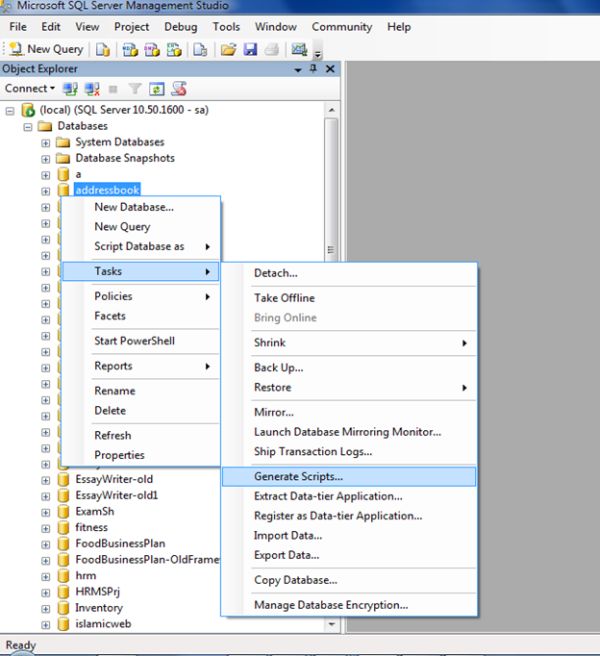Expand the Inventory database node
Viewport: 600px width, 656px height.
46,609
